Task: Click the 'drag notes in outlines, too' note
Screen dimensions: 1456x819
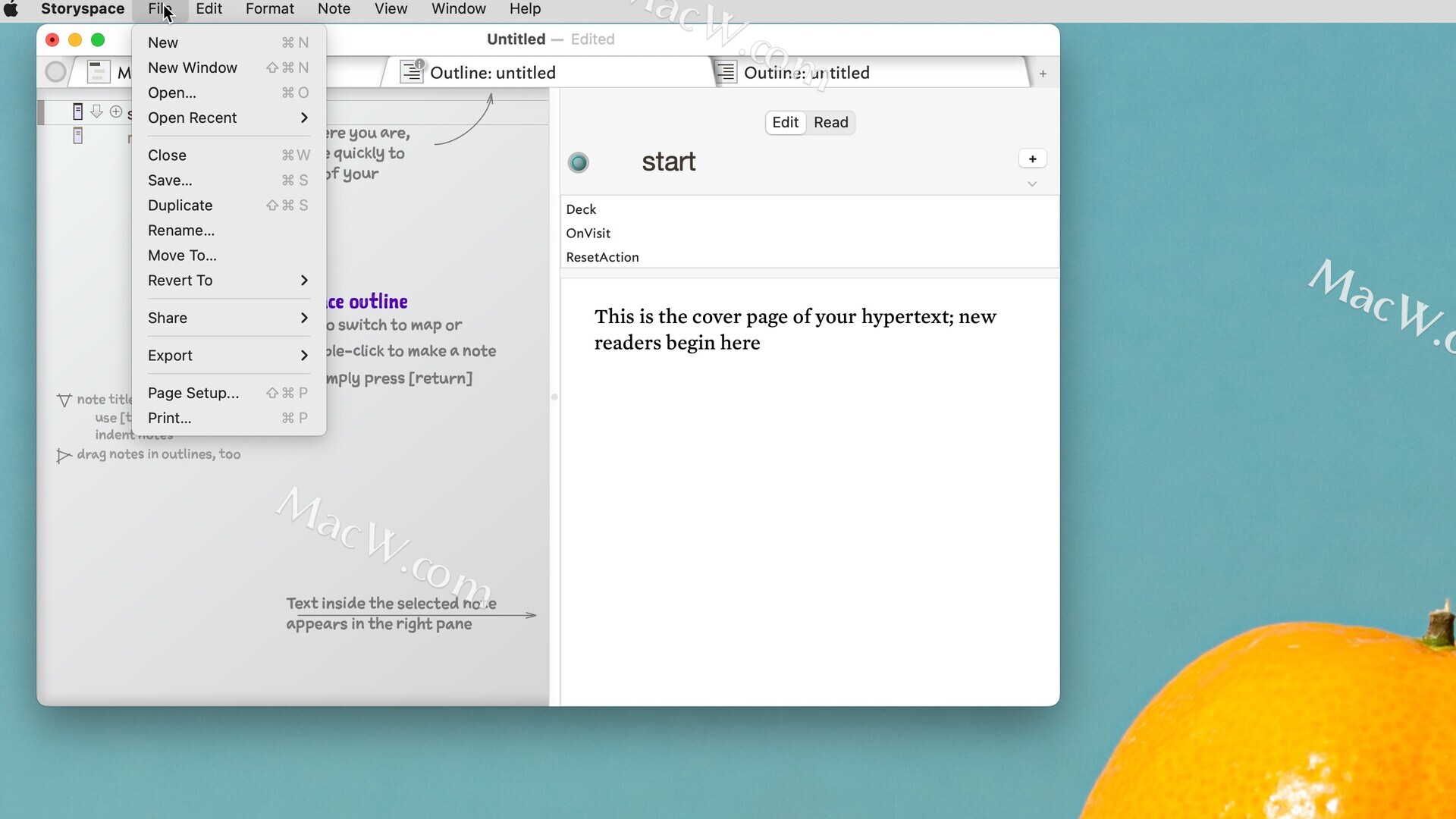Action: coord(158,454)
